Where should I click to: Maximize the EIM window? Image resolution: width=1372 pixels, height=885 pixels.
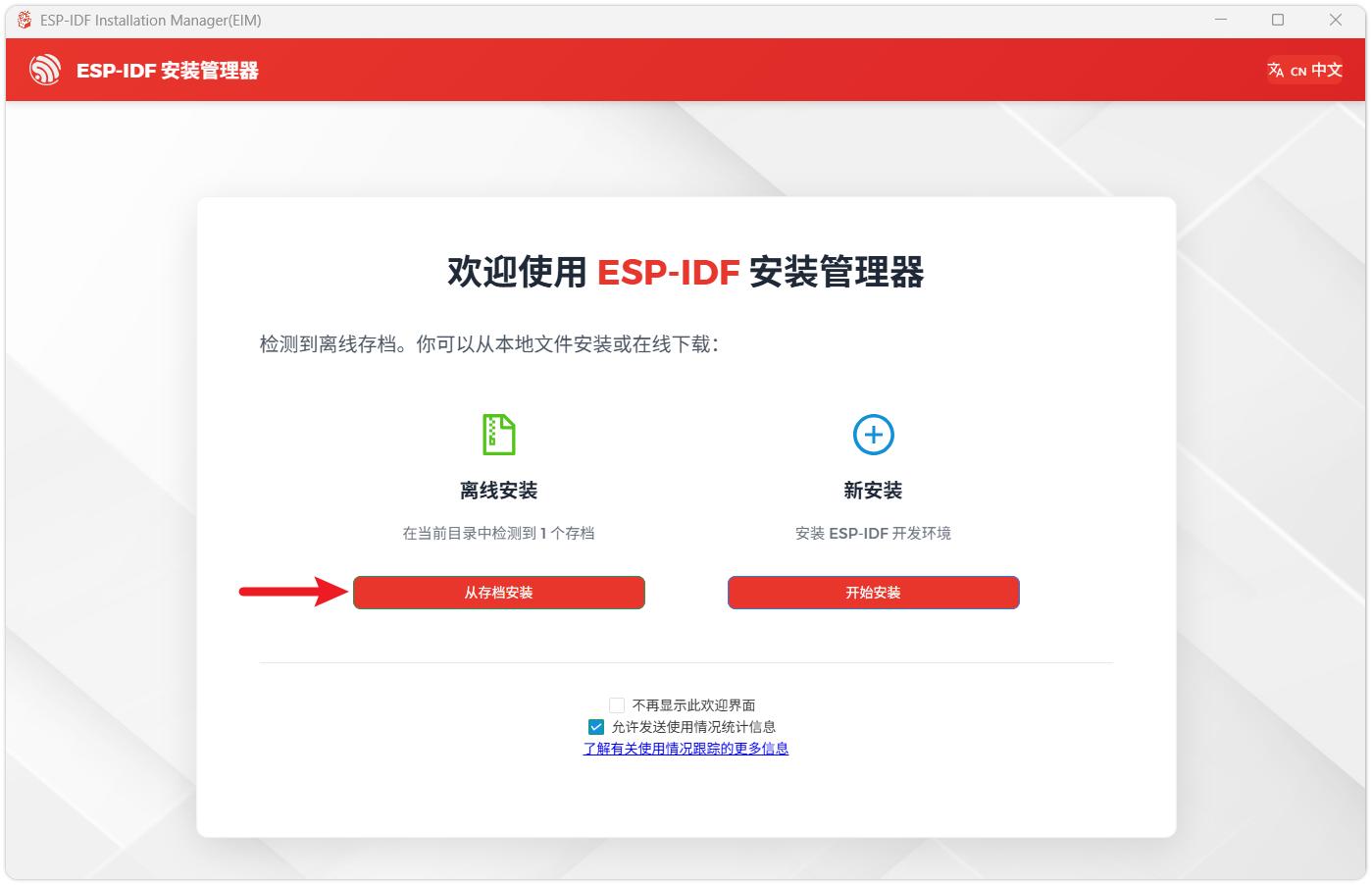(1278, 20)
